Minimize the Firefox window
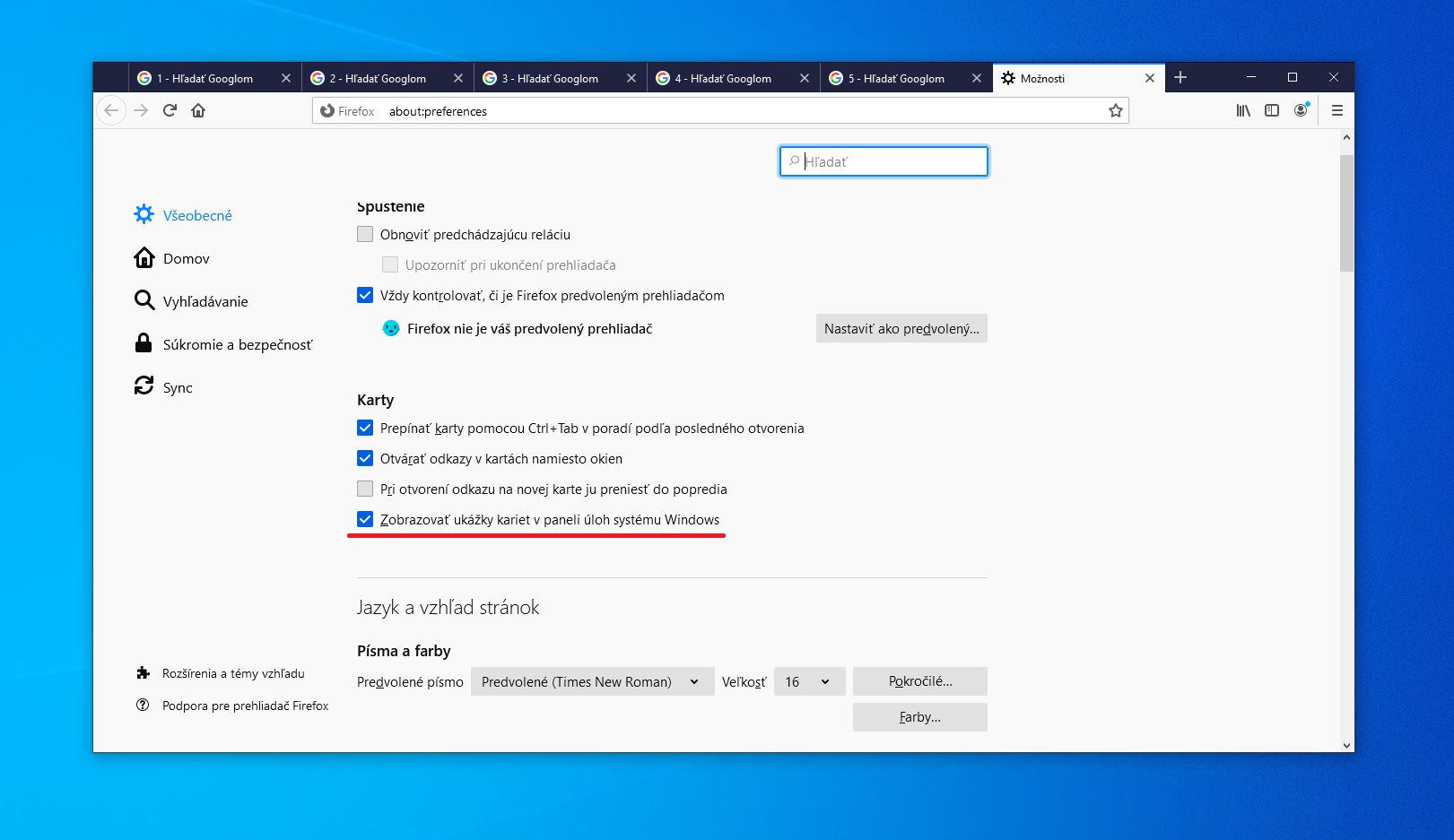Image resolution: width=1454 pixels, height=840 pixels. tap(1250, 78)
